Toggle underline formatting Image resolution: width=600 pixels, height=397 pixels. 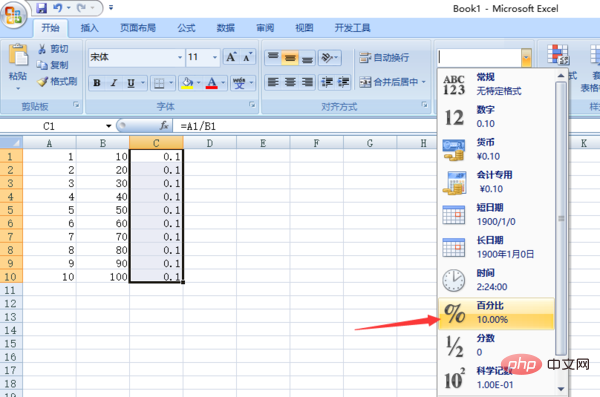pyautogui.click(x=131, y=83)
